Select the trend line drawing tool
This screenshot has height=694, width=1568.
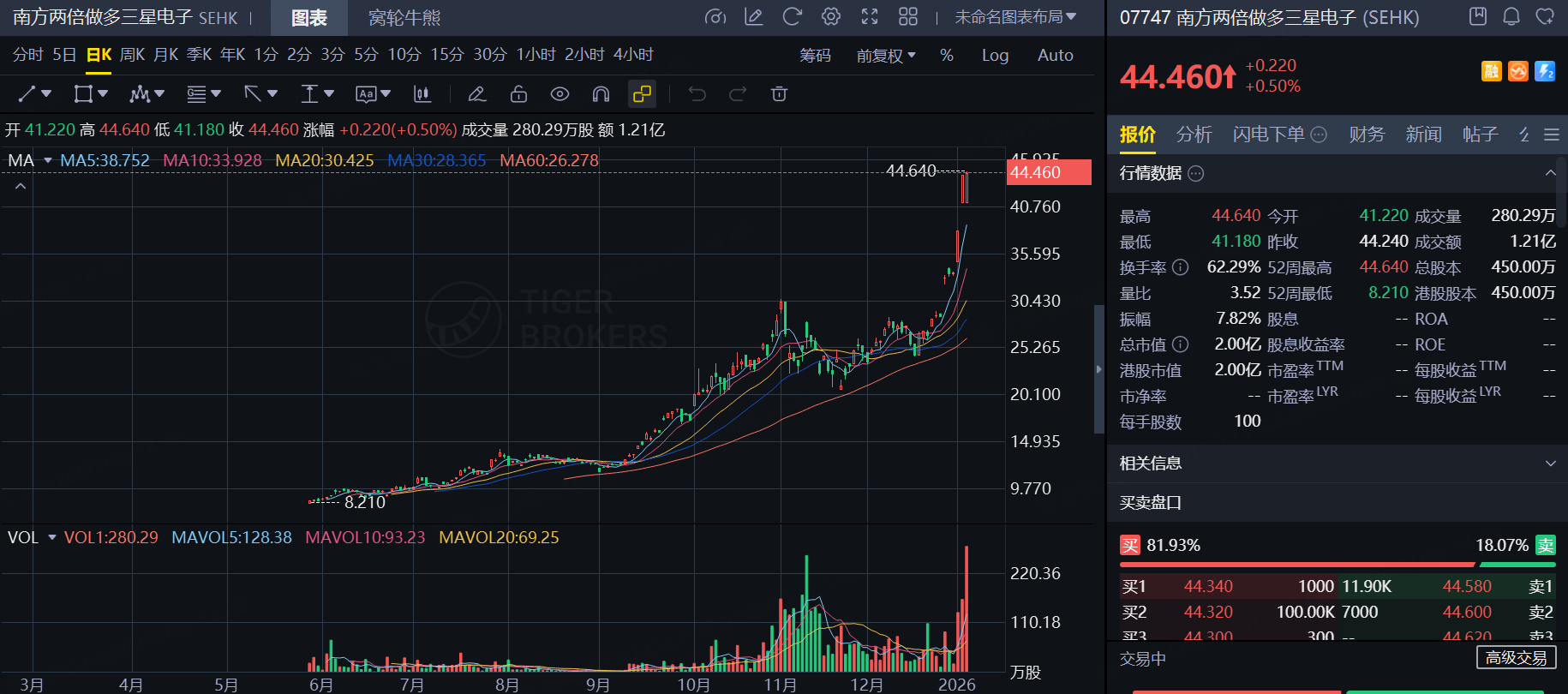(27, 93)
